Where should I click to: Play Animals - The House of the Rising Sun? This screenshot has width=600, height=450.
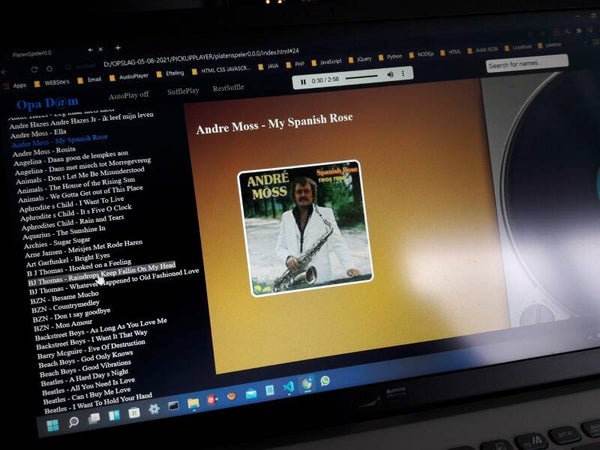77,185
